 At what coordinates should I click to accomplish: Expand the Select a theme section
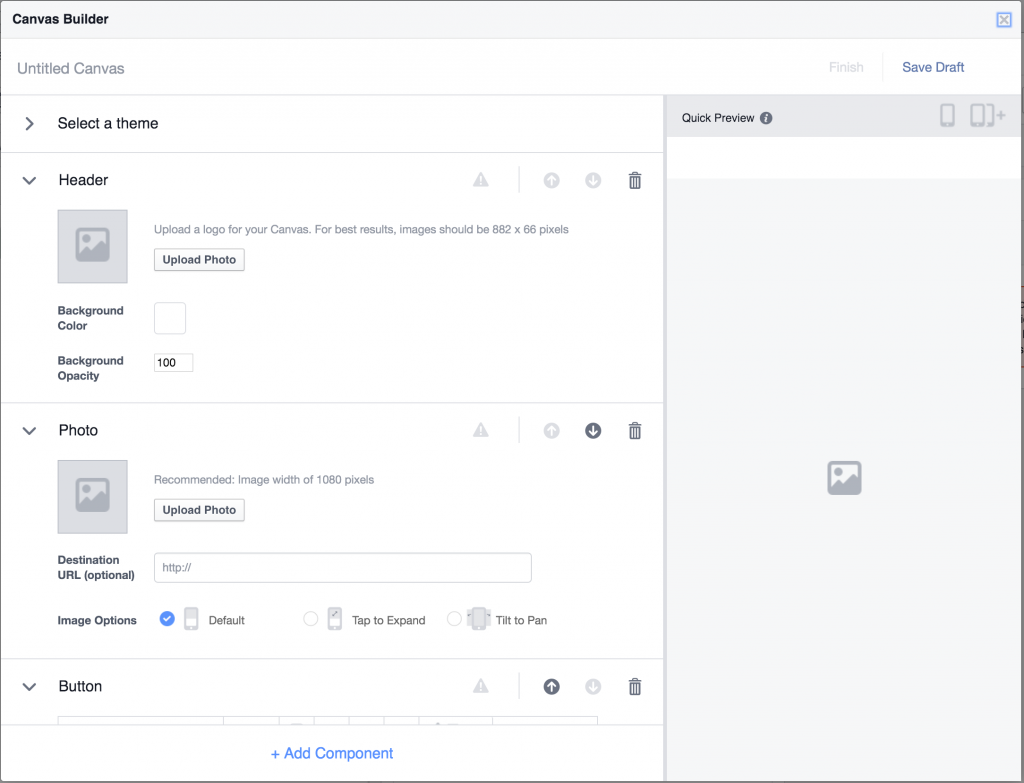click(29, 124)
